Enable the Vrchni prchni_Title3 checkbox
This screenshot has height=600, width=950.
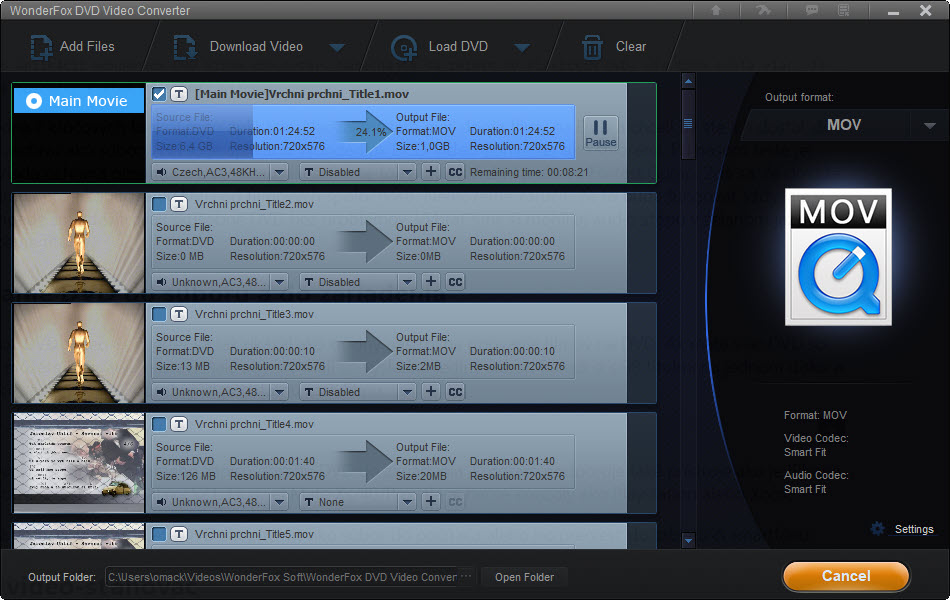point(159,314)
